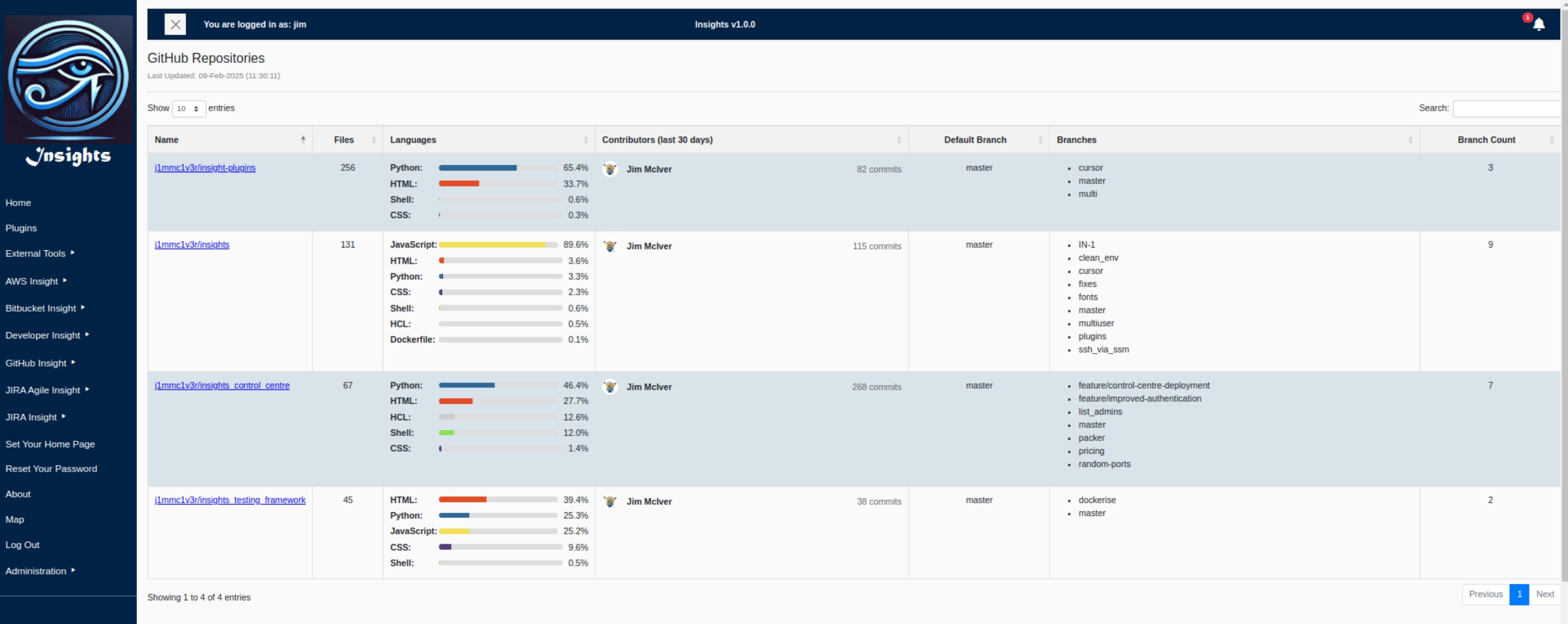Viewport: 1568px width, 624px height.
Task: Click Jim McIver avatar in insights_control_centre row
Action: (x=610, y=387)
